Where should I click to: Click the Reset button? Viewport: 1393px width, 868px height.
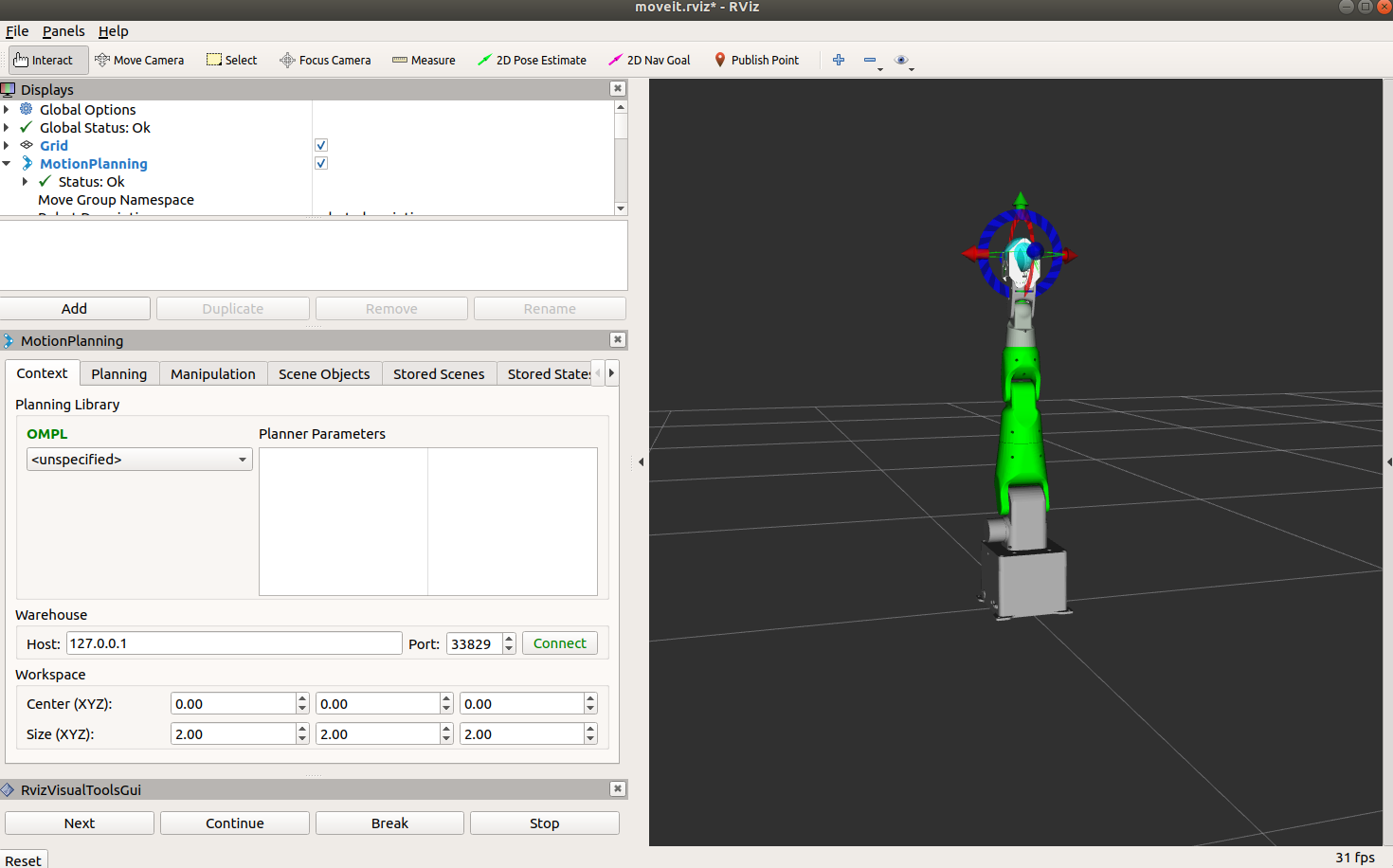coord(23,859)
